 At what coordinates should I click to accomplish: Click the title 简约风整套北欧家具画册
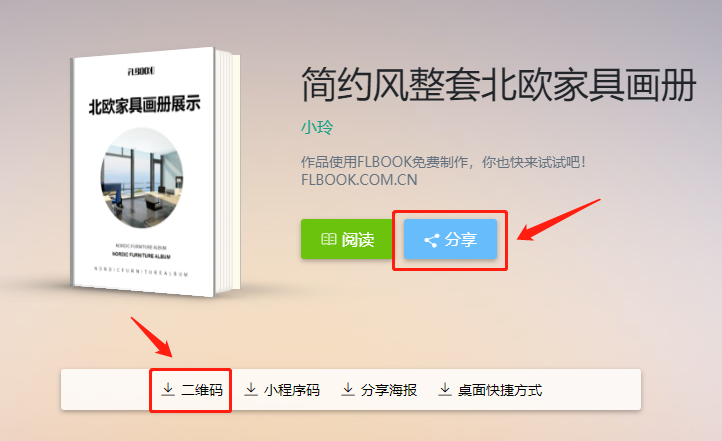(x=498, y=84)
